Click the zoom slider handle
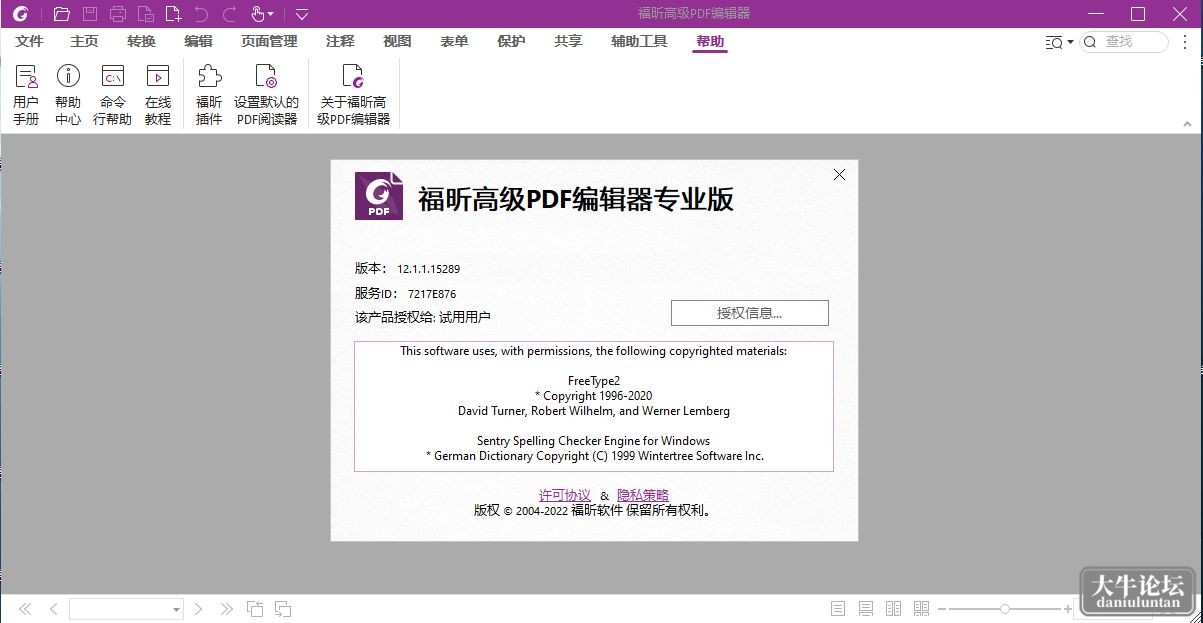Image resolution: width=1203 pixels, height=623 pixels. (1005, 609)
